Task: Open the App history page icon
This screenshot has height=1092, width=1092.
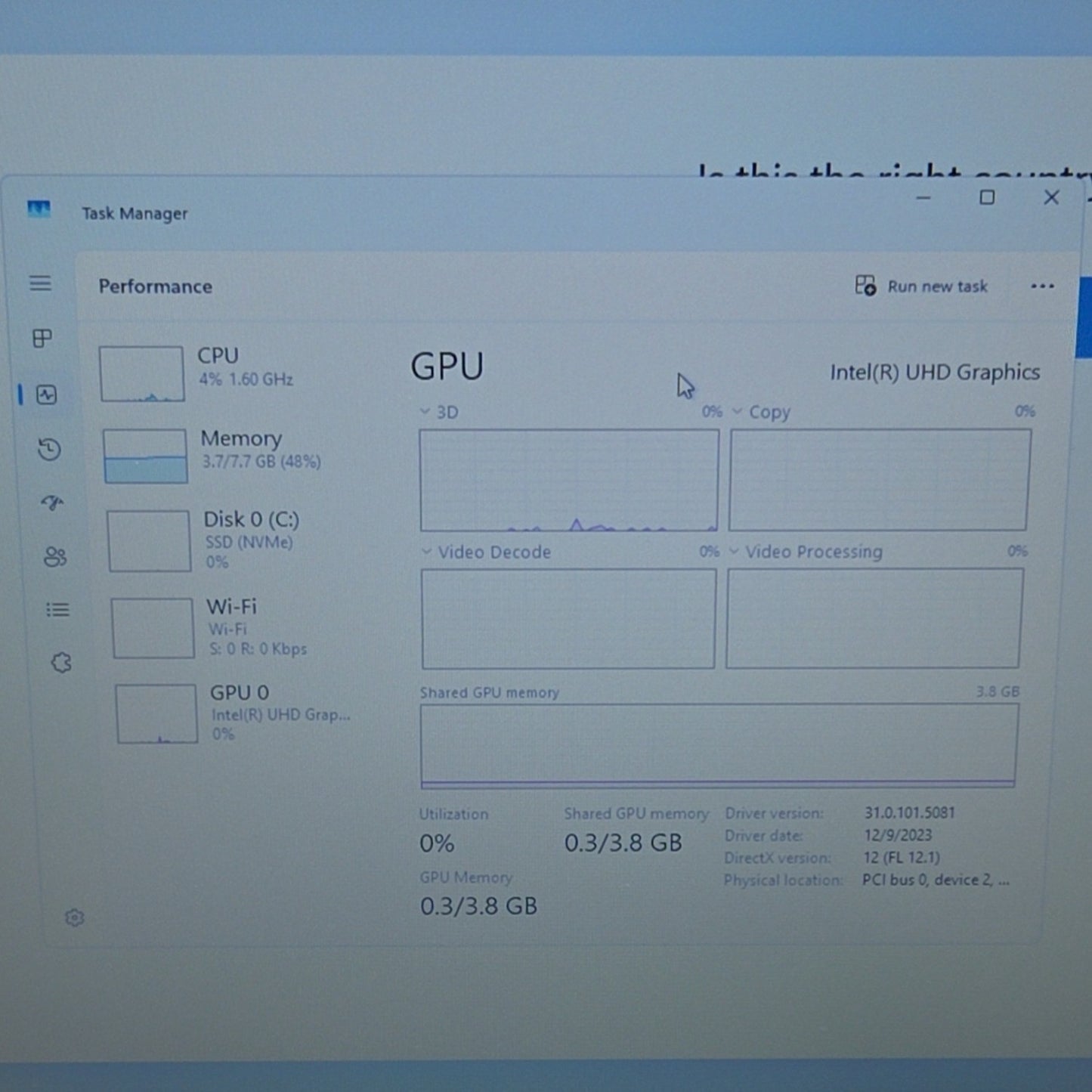Action: [49, 450]
